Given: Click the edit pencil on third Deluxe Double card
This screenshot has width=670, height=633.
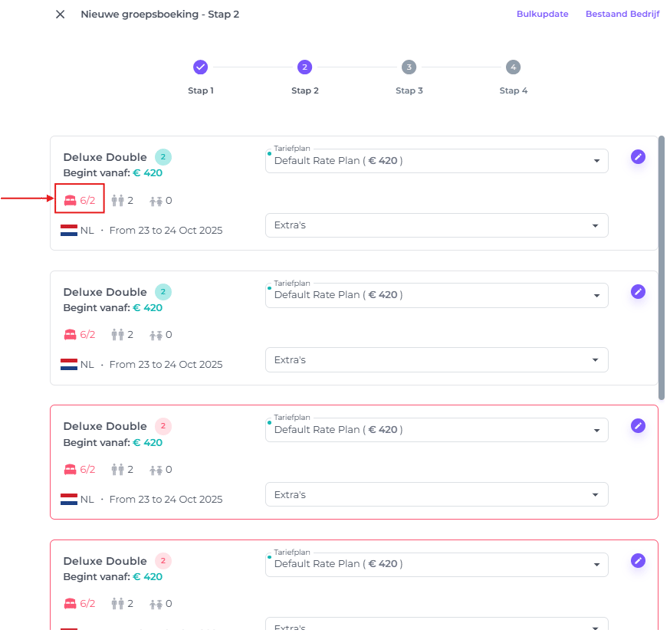Looking at the screenshot, I should pos(638,426).
